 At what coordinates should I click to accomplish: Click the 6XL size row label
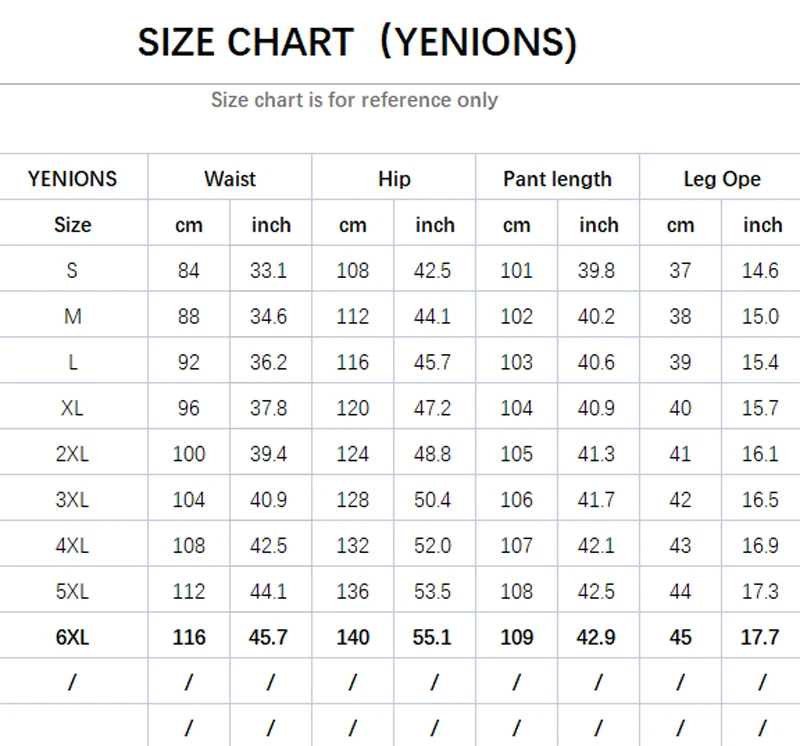point(72,637)
